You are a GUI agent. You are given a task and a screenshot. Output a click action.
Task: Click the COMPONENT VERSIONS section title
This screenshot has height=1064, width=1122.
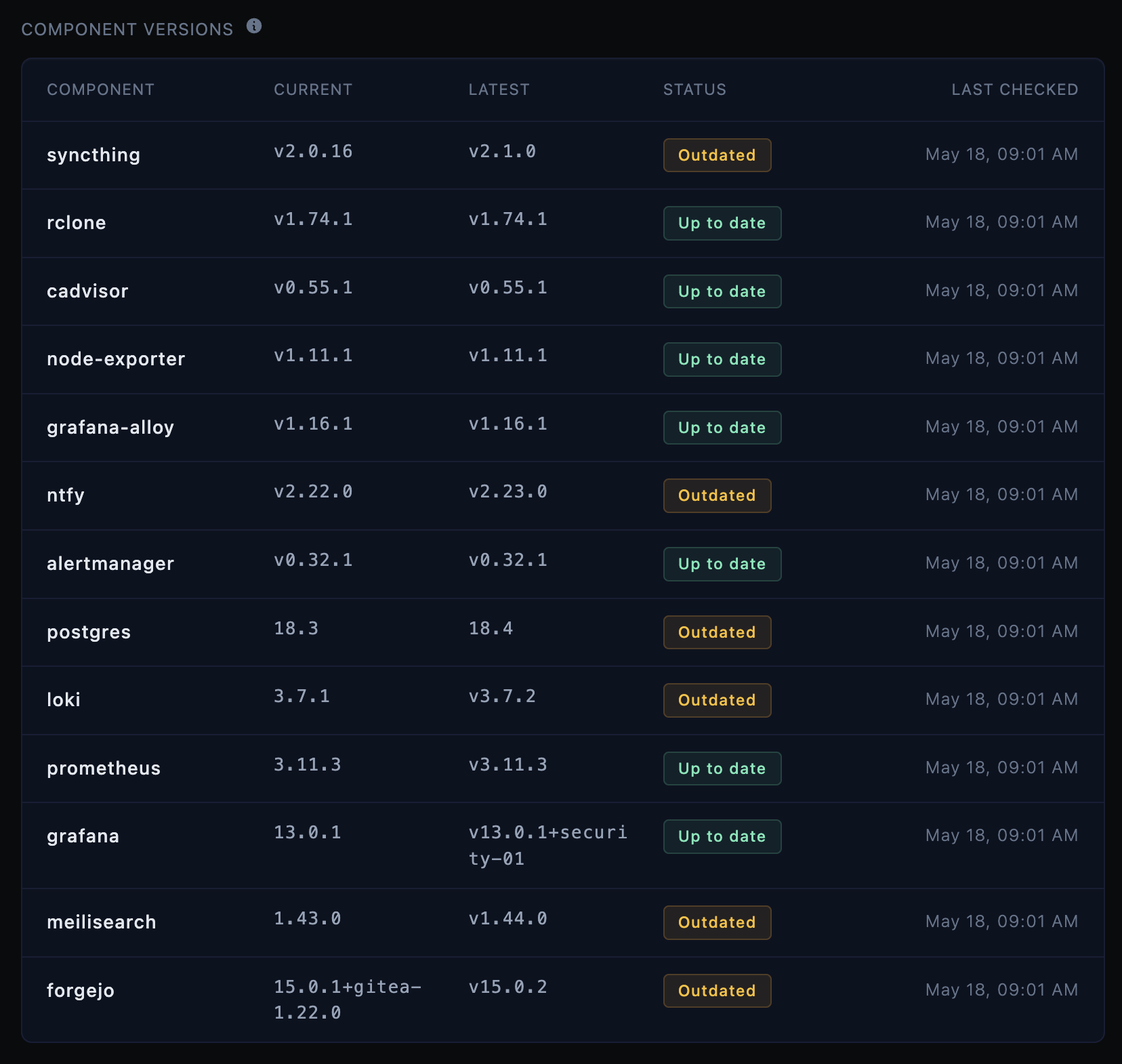pyautogui.click(x=127, y=29)
